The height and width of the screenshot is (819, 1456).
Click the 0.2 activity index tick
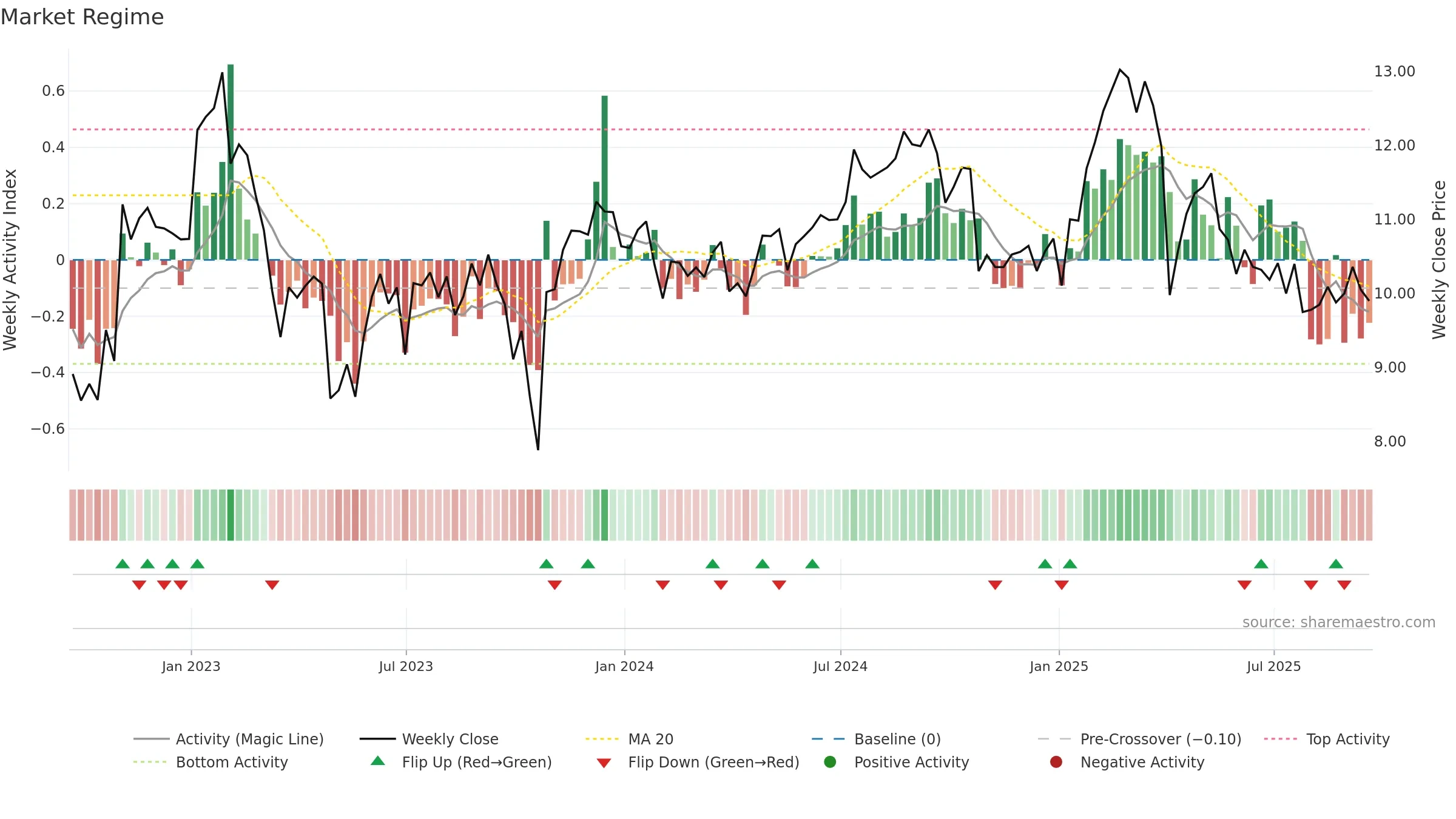coord(53,203)
